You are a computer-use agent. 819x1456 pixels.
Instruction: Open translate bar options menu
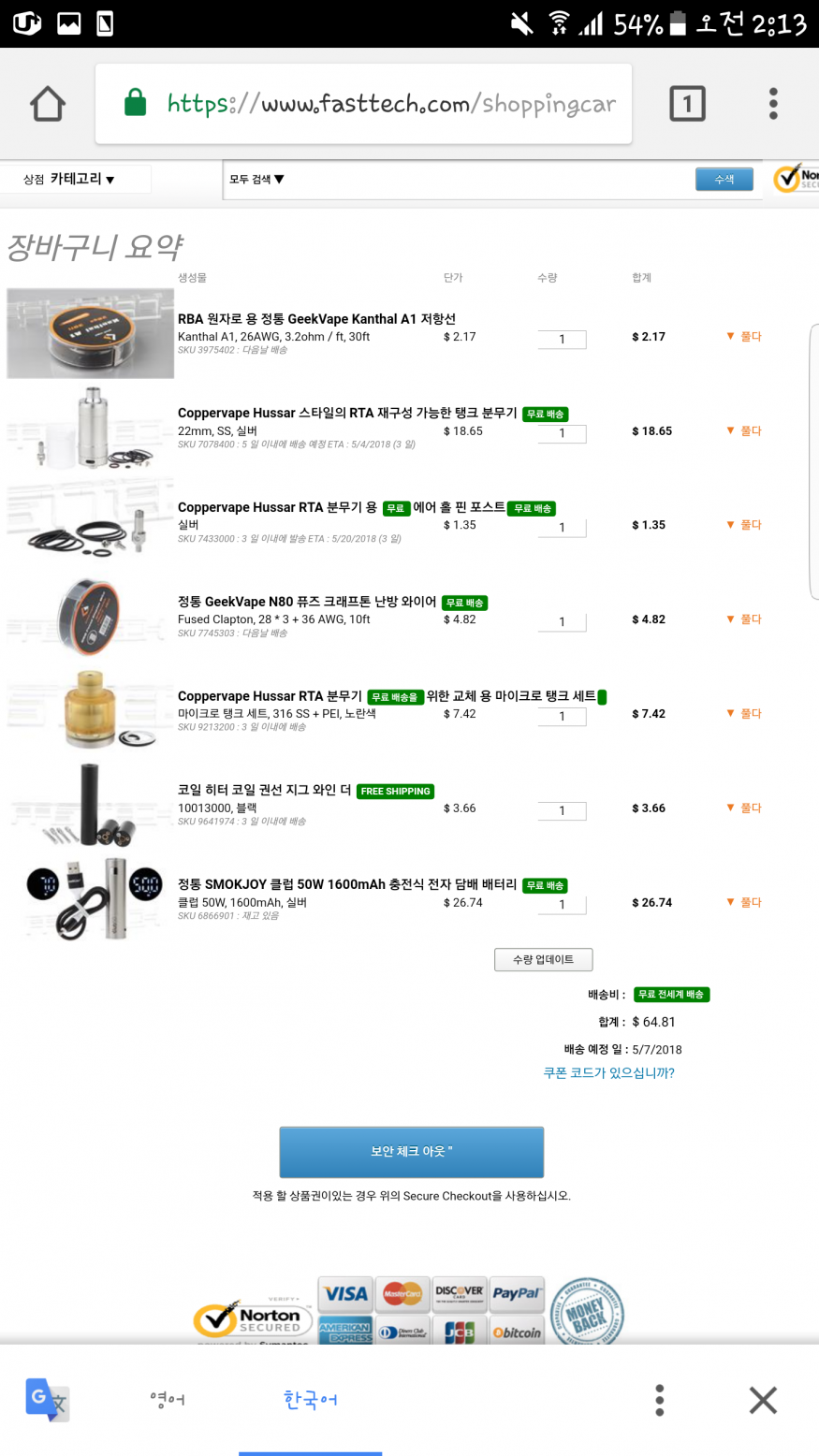[x=660, y=1400]
